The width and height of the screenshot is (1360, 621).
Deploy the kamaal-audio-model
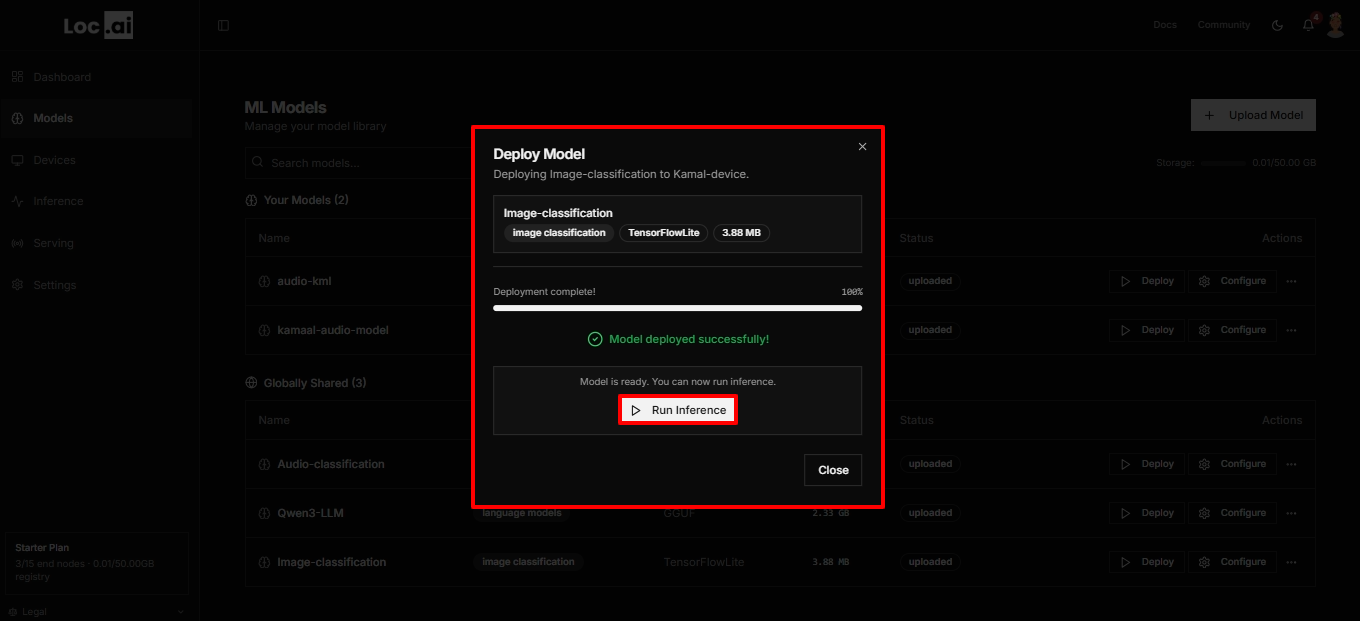1147,330
